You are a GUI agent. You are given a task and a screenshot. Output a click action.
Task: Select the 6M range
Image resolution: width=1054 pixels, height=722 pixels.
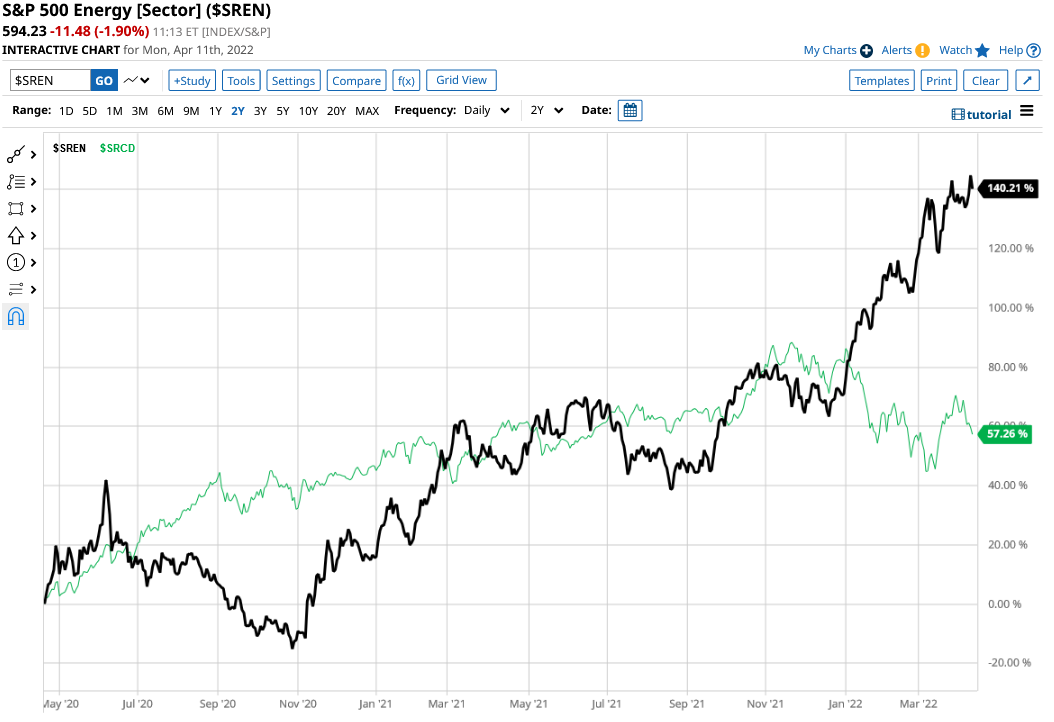pos(165,111)
